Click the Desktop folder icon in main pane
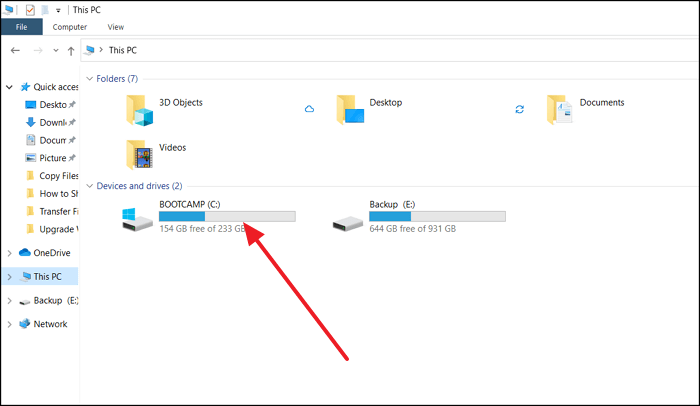This screenshot has height=406, width=700. pos(350,109)
